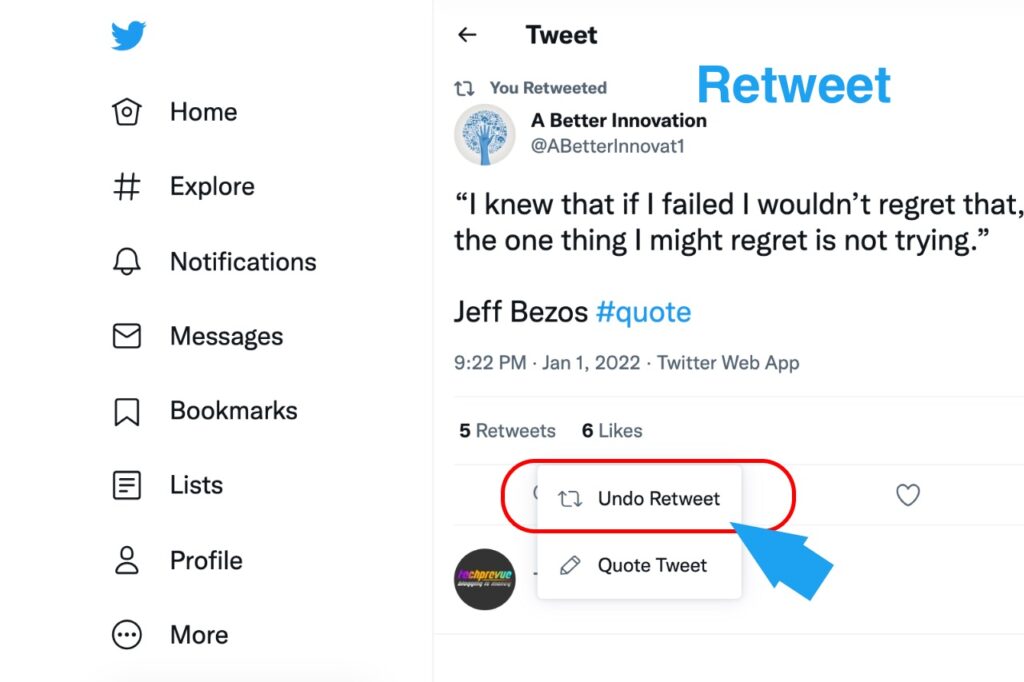Check your Notifications
Viewport: 1024px width, 682px height.
pos(242,262)
